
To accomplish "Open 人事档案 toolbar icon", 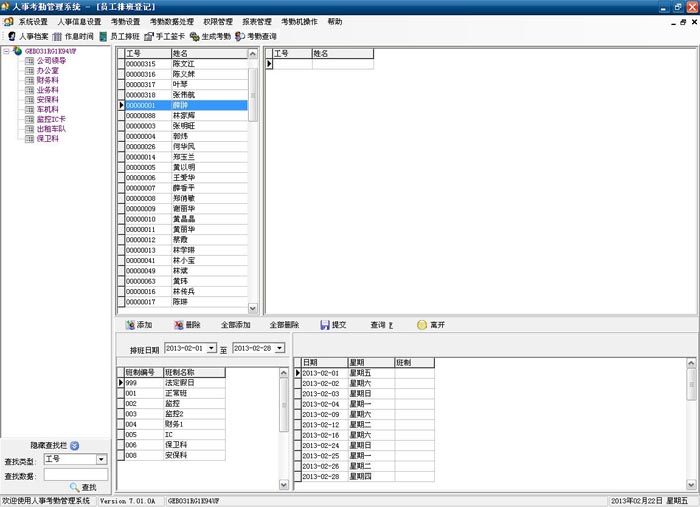I will point(27,36).
